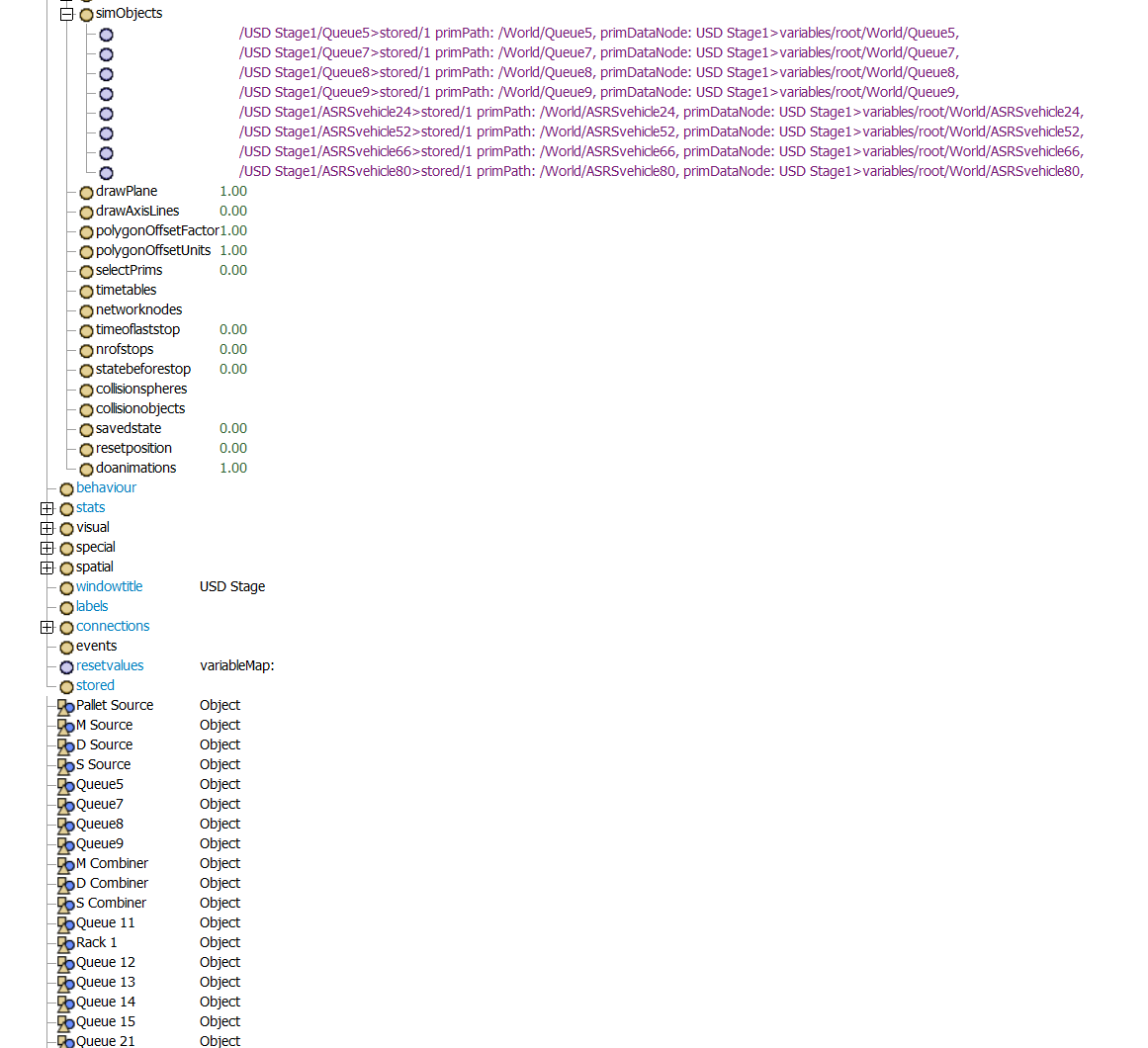Expand the spatial node
The height and width of the screenshot is (1048, 1148).
click(46, 568)
